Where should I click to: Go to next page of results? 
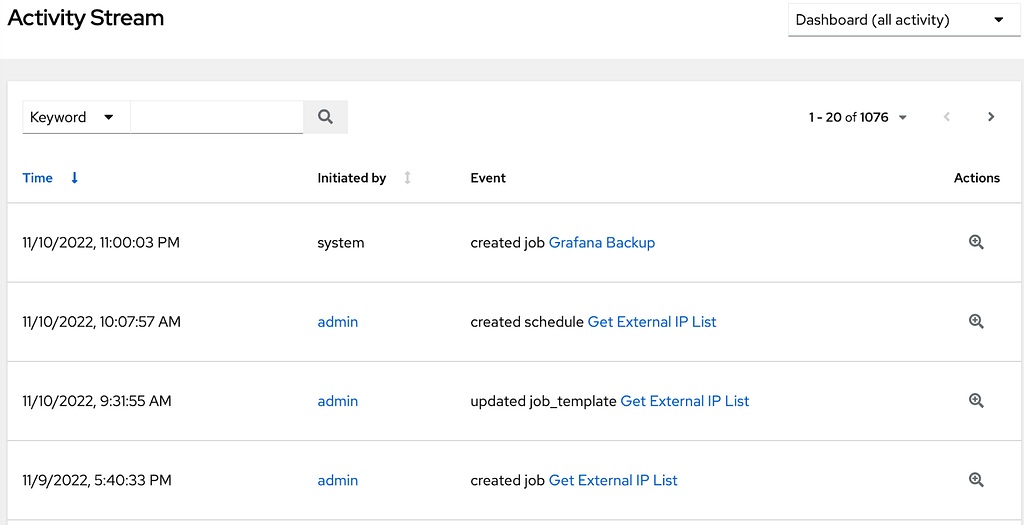[991, 117]
